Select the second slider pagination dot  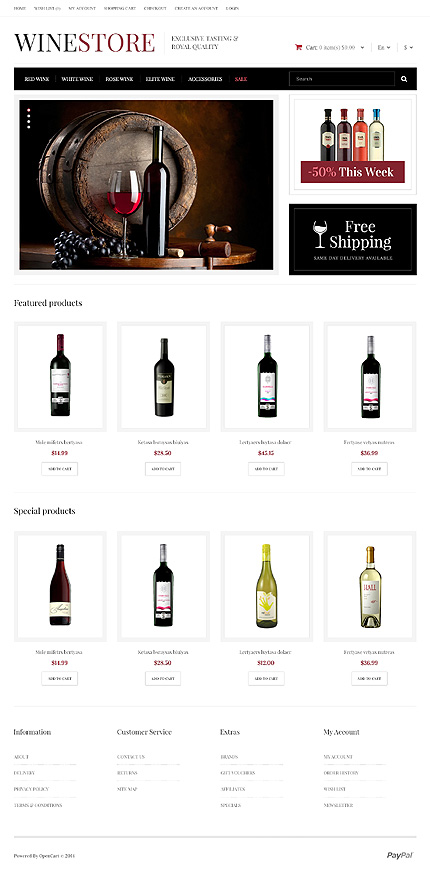(29, 116)
